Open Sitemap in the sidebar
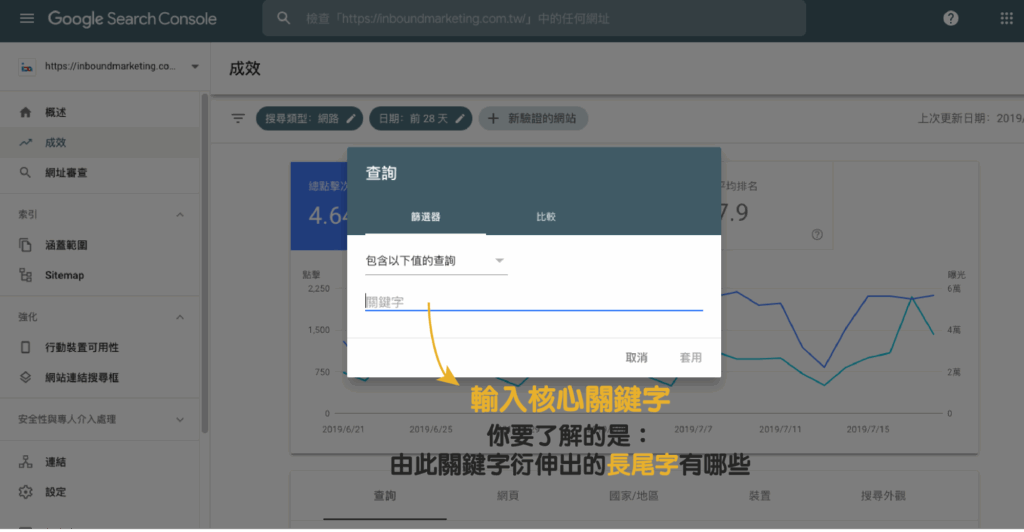This screenshot has width=1024, height=532. [x=100, y=275]
